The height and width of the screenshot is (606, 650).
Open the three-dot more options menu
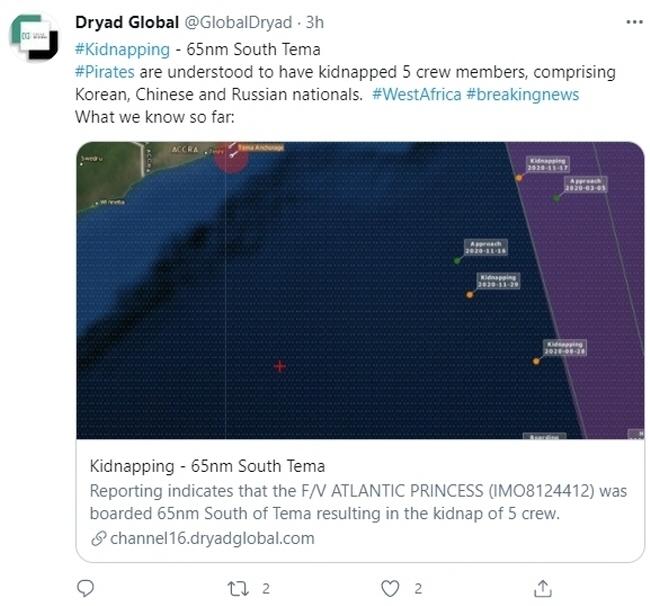pyautogui.click(x=632, y=22)
